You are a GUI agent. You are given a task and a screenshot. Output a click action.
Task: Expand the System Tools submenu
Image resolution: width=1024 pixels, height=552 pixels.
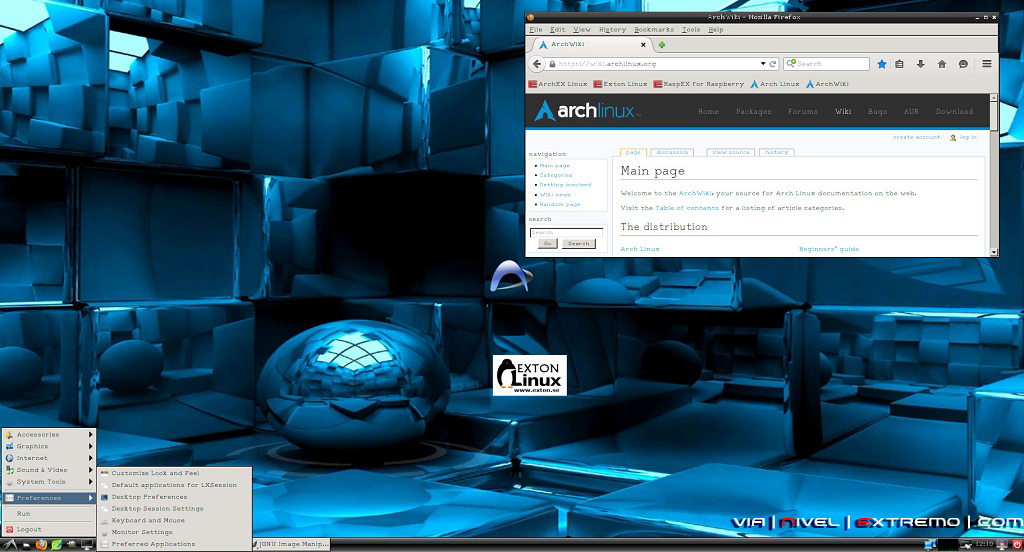tap(49, 481)
